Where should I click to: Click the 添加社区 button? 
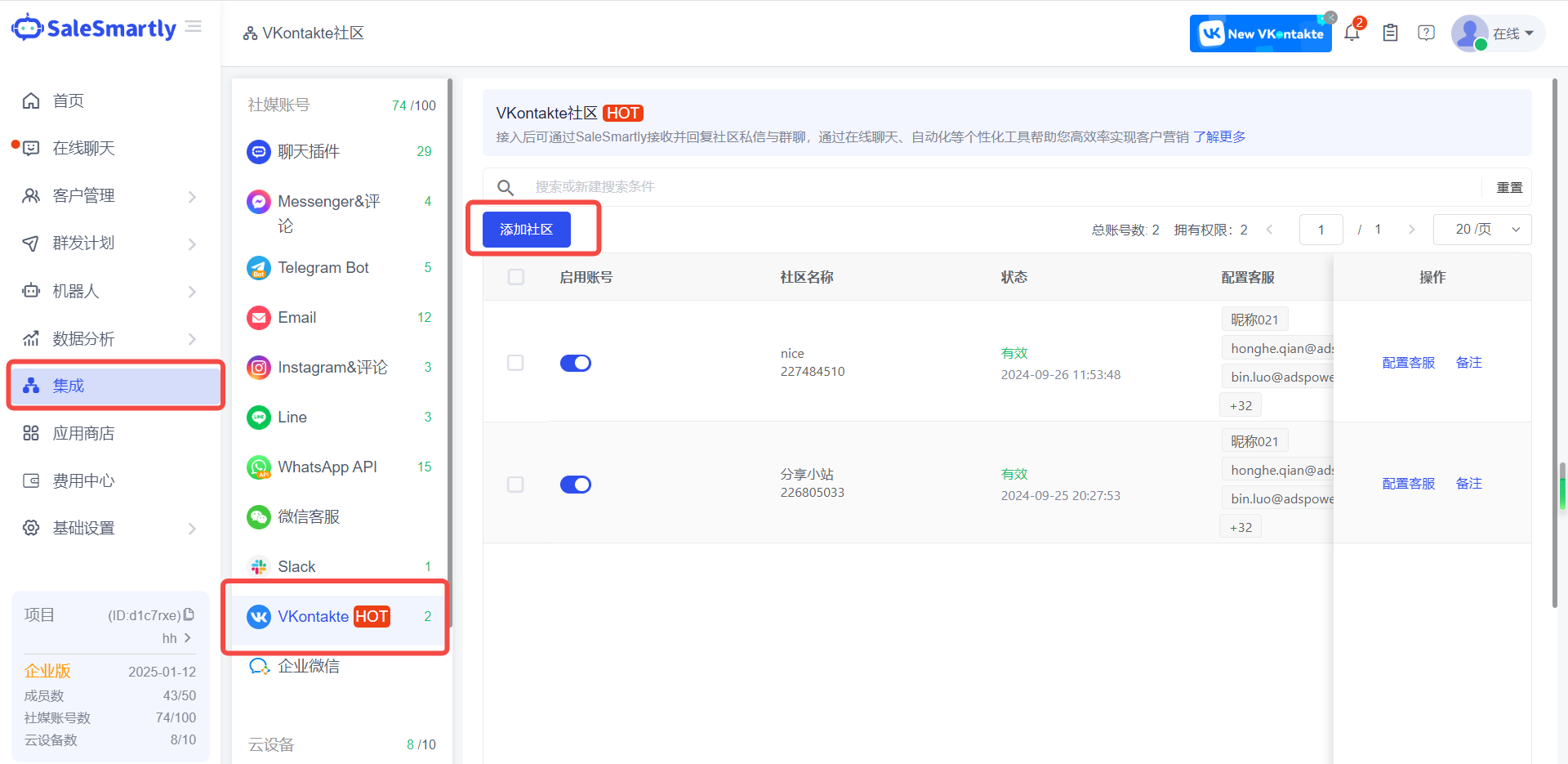525,230
